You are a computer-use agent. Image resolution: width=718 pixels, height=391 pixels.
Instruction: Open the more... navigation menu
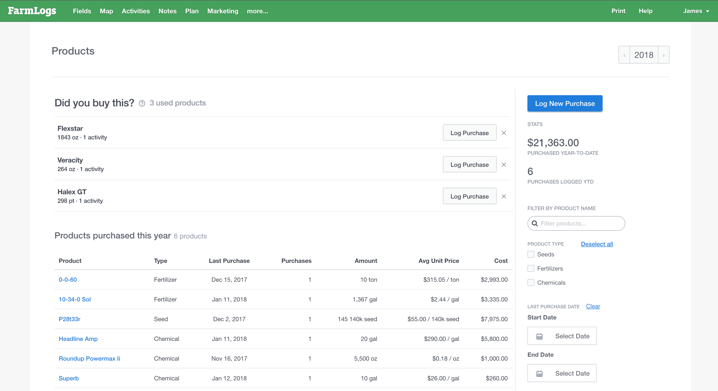[x=257, y=11]
